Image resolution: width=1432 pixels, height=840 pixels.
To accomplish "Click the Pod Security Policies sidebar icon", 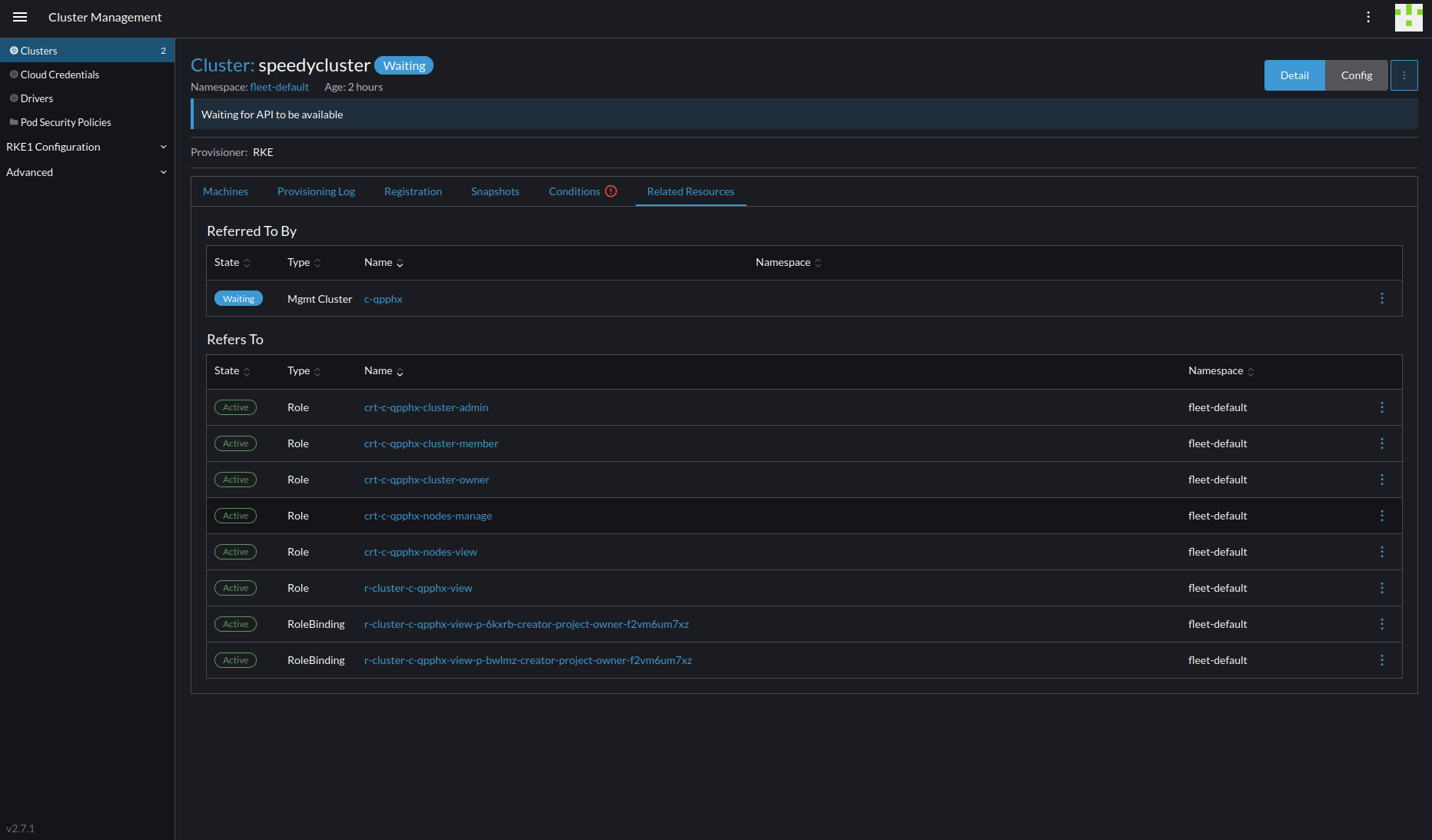I will [13, 121].
